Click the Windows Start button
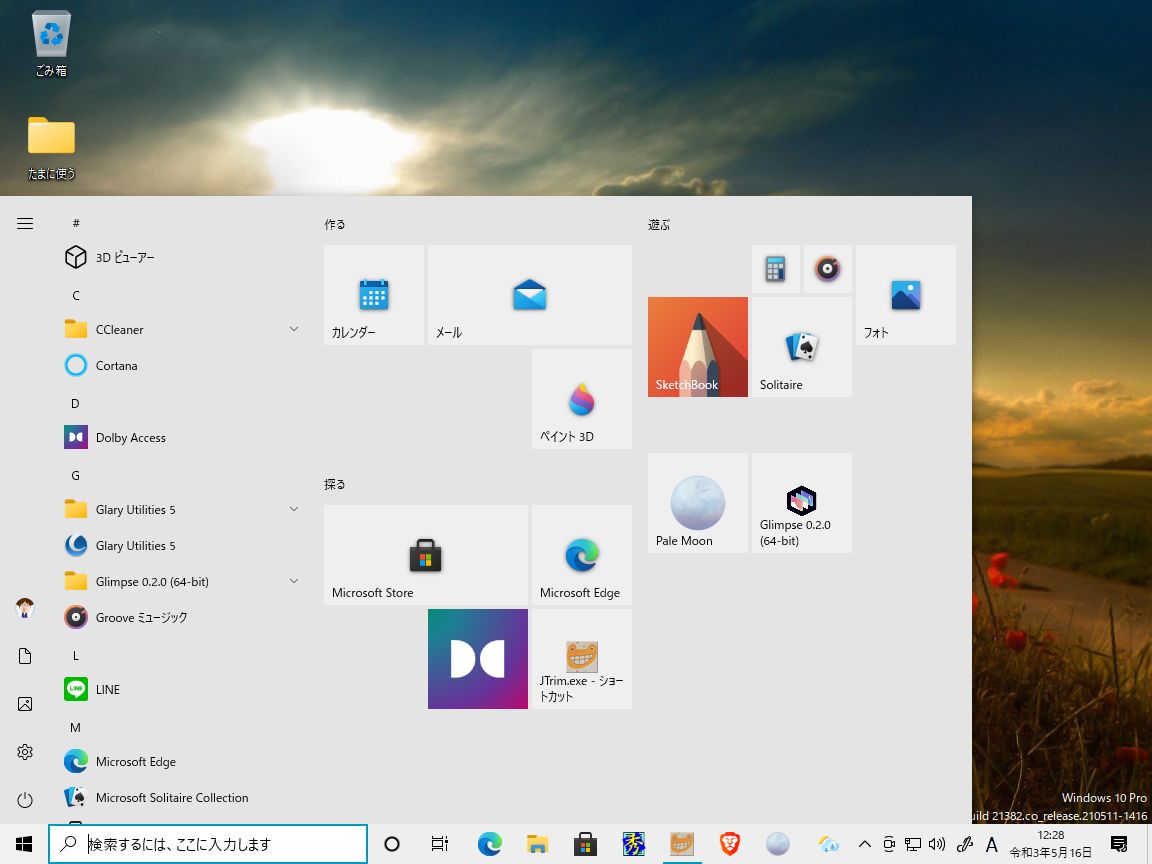The image size is (1152, 864). 24,844
